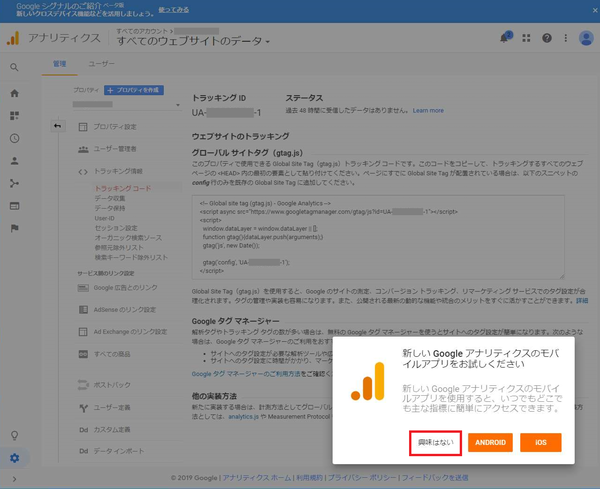Click the back arrow beside property column
Screen dimensions: 600x489
(x=56, y=126)
